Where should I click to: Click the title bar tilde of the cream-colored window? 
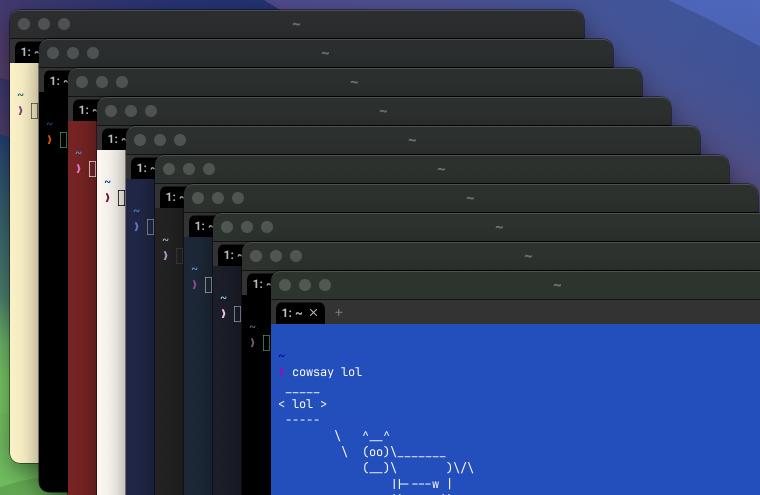296,24
